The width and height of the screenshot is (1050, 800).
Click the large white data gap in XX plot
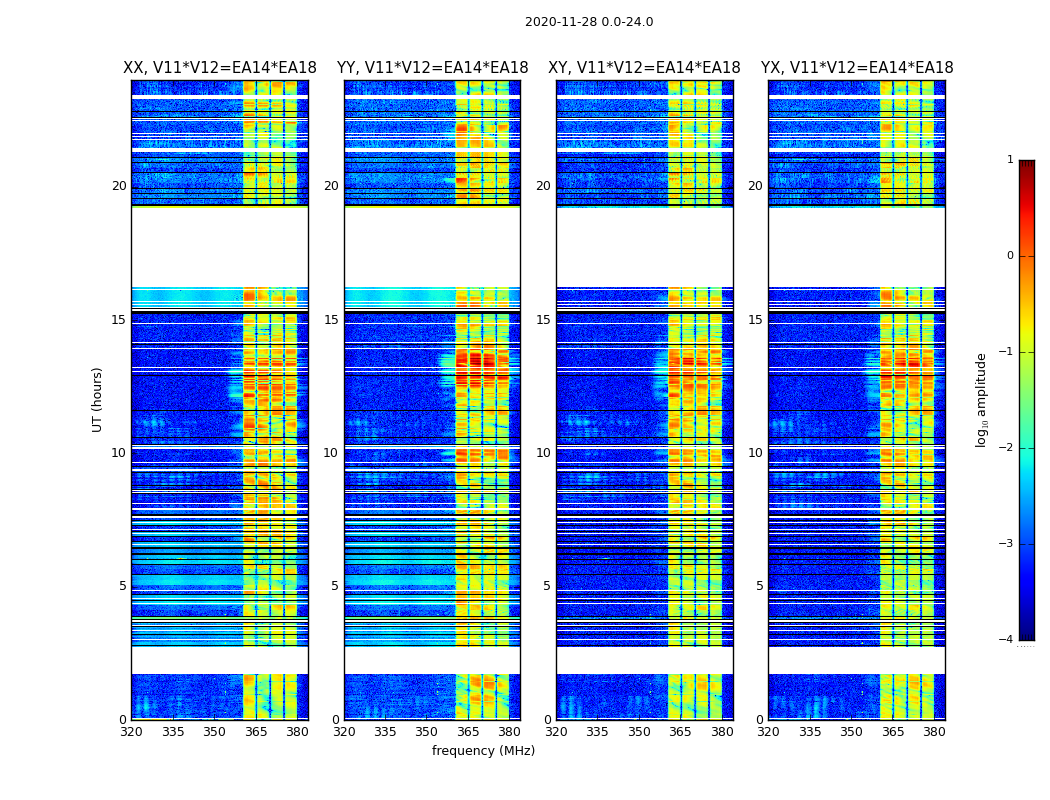(x=220, y=248)
